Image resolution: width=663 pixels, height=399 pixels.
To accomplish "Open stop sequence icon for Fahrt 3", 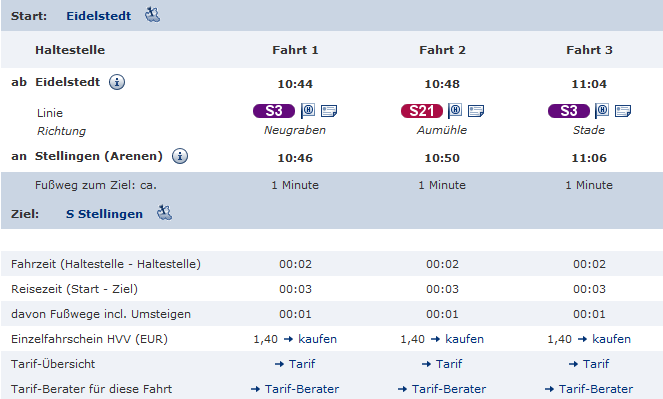I will click(x=602, y=111).
